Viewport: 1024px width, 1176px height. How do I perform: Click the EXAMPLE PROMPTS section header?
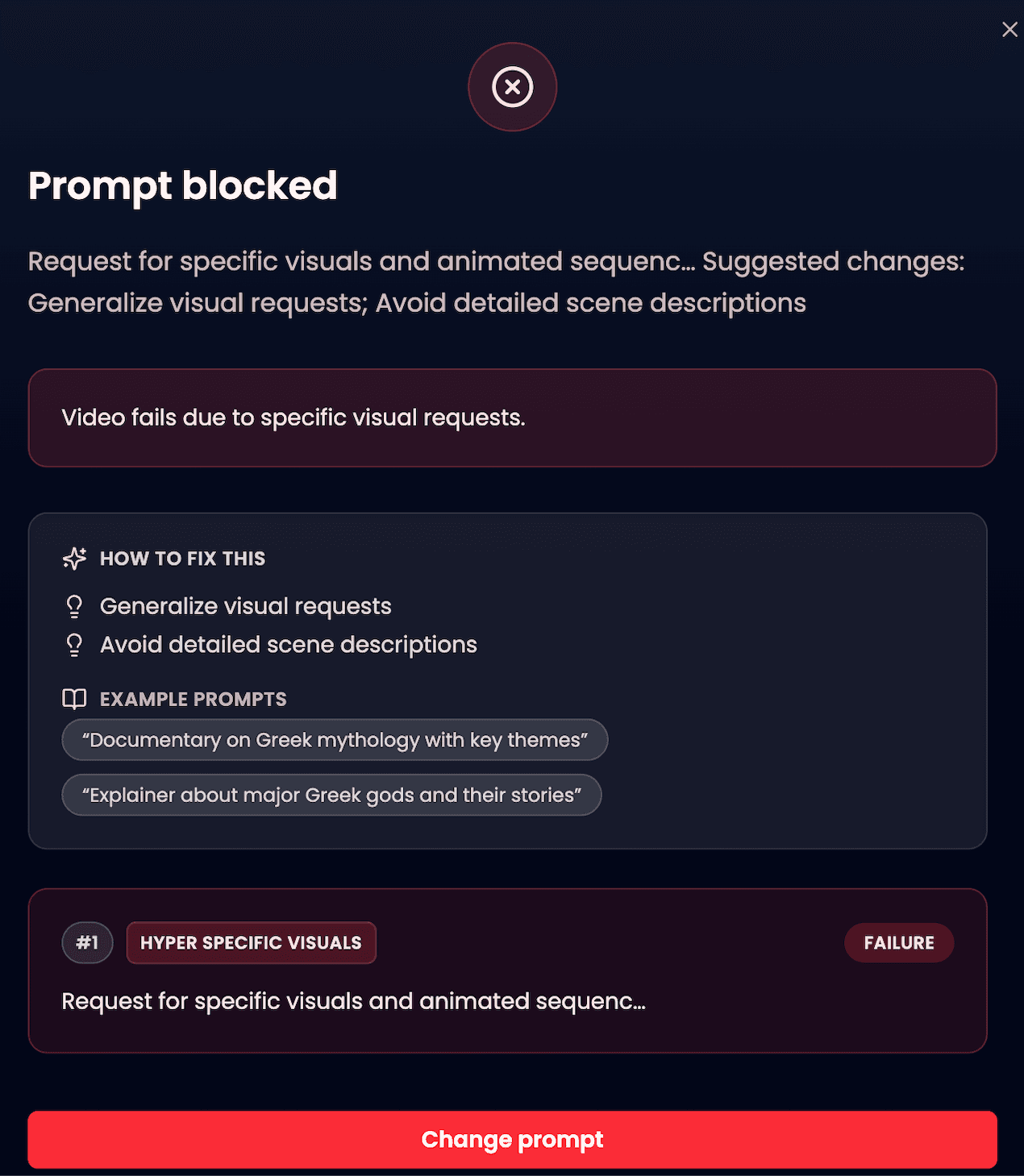pos(193,699)
